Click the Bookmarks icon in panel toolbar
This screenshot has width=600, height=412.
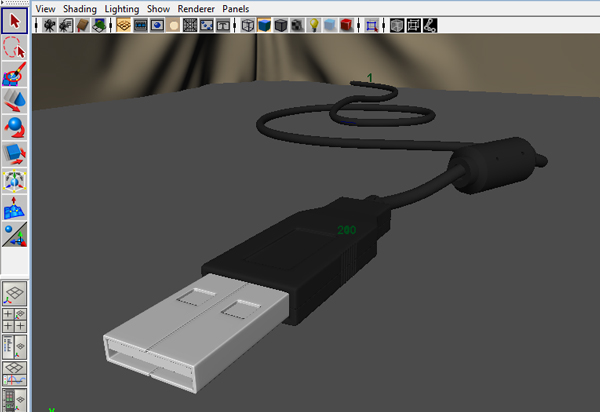(82, 26)
